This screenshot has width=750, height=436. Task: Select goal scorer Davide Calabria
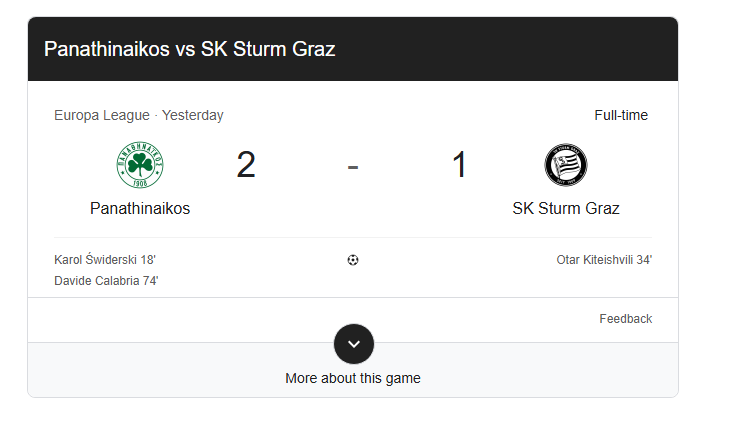(x=97, y=281)
